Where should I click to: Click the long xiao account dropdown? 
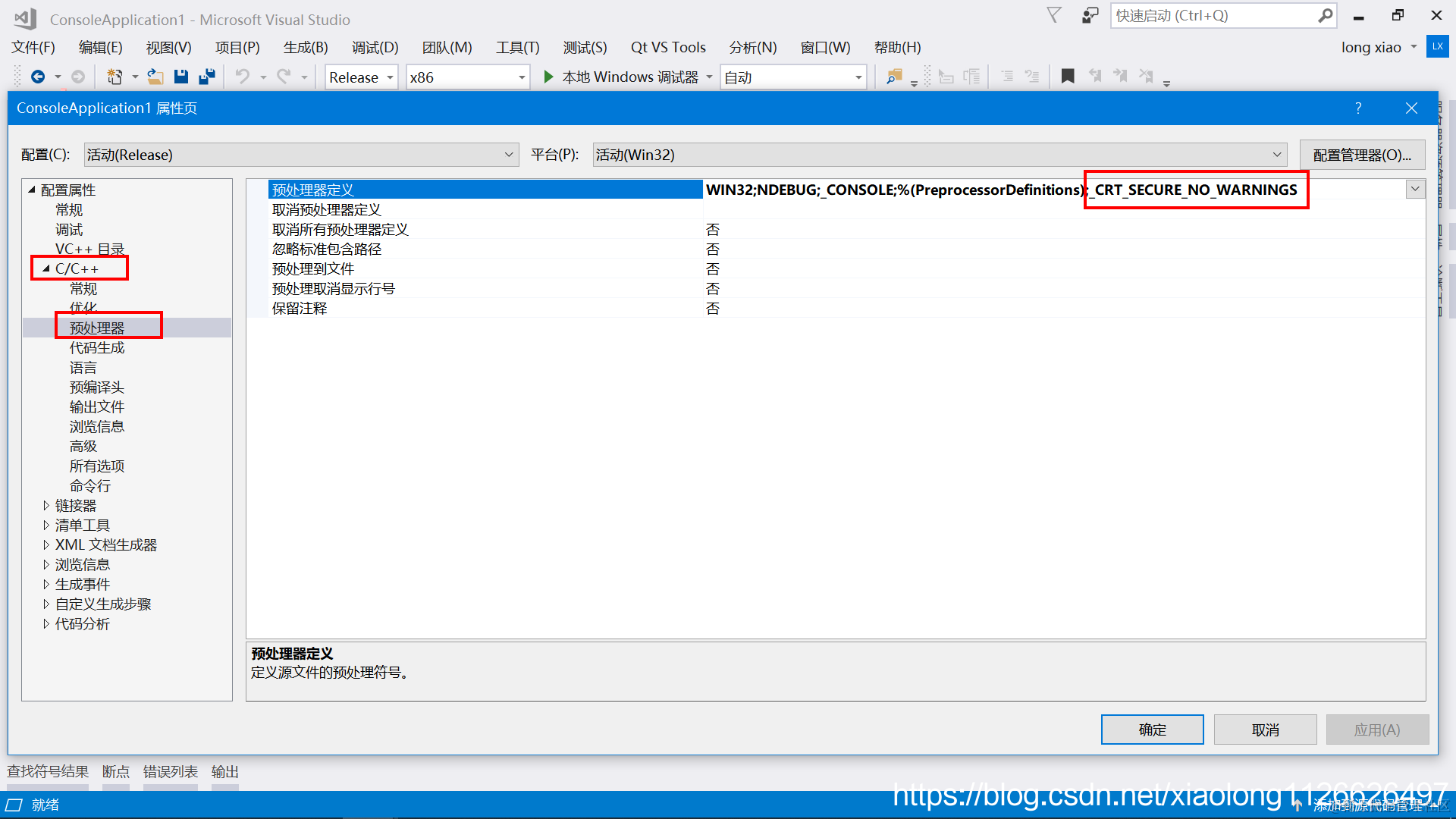pyautogui.click(x=1379, y=47)
